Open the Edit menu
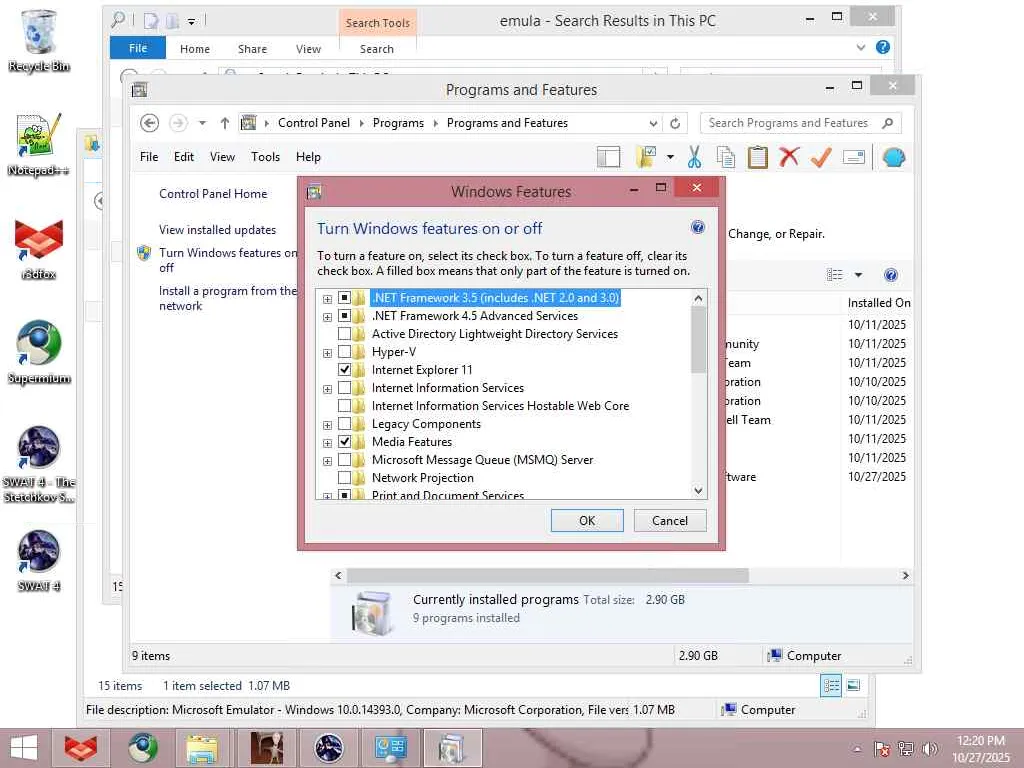The width and height of the screenshot is (1024, 768). (x=184, y=157)
